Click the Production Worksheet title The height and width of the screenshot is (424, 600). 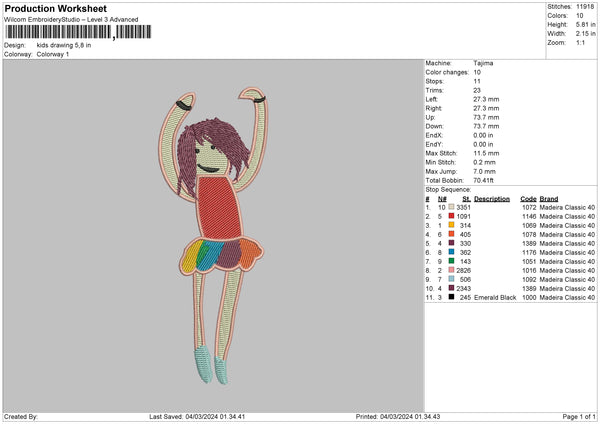(49, 6)
